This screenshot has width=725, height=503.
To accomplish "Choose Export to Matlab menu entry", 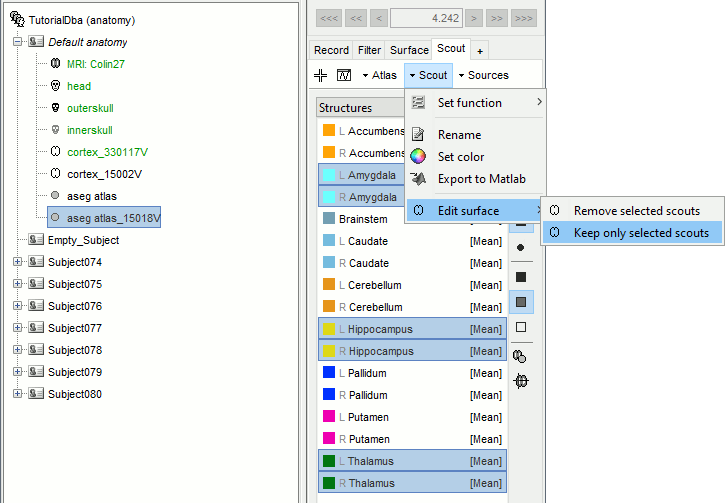I will pos(481,179).
